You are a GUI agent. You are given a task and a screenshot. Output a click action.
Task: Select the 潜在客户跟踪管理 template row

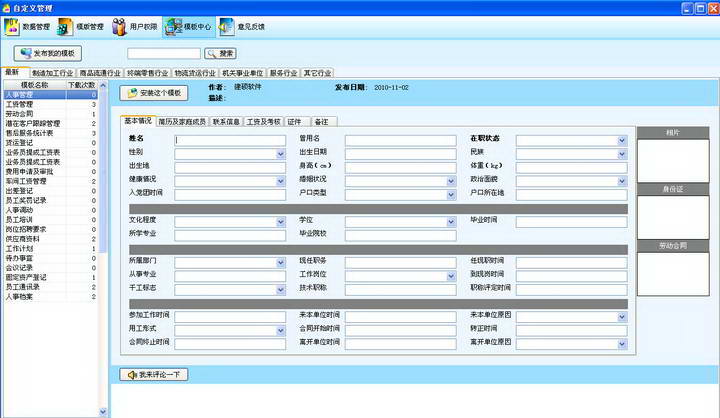51,124
